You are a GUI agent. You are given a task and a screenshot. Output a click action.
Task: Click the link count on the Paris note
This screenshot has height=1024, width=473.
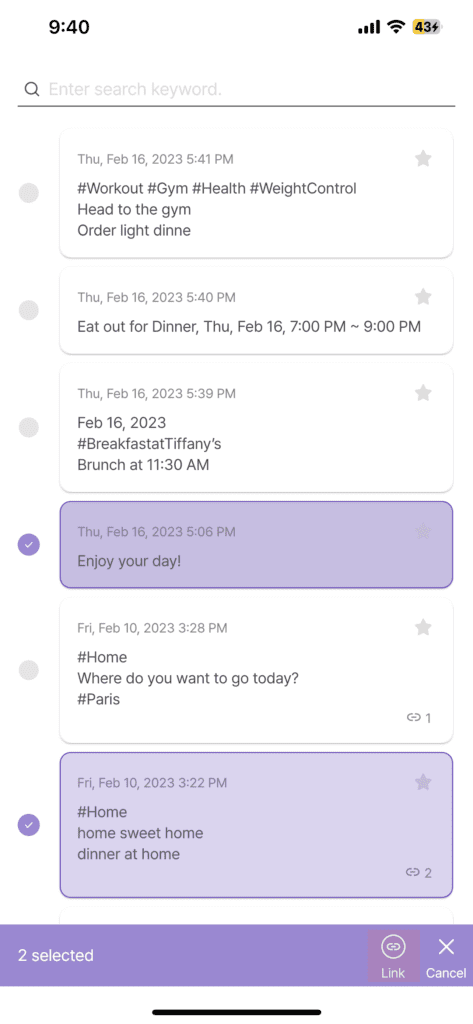[419, 718]
